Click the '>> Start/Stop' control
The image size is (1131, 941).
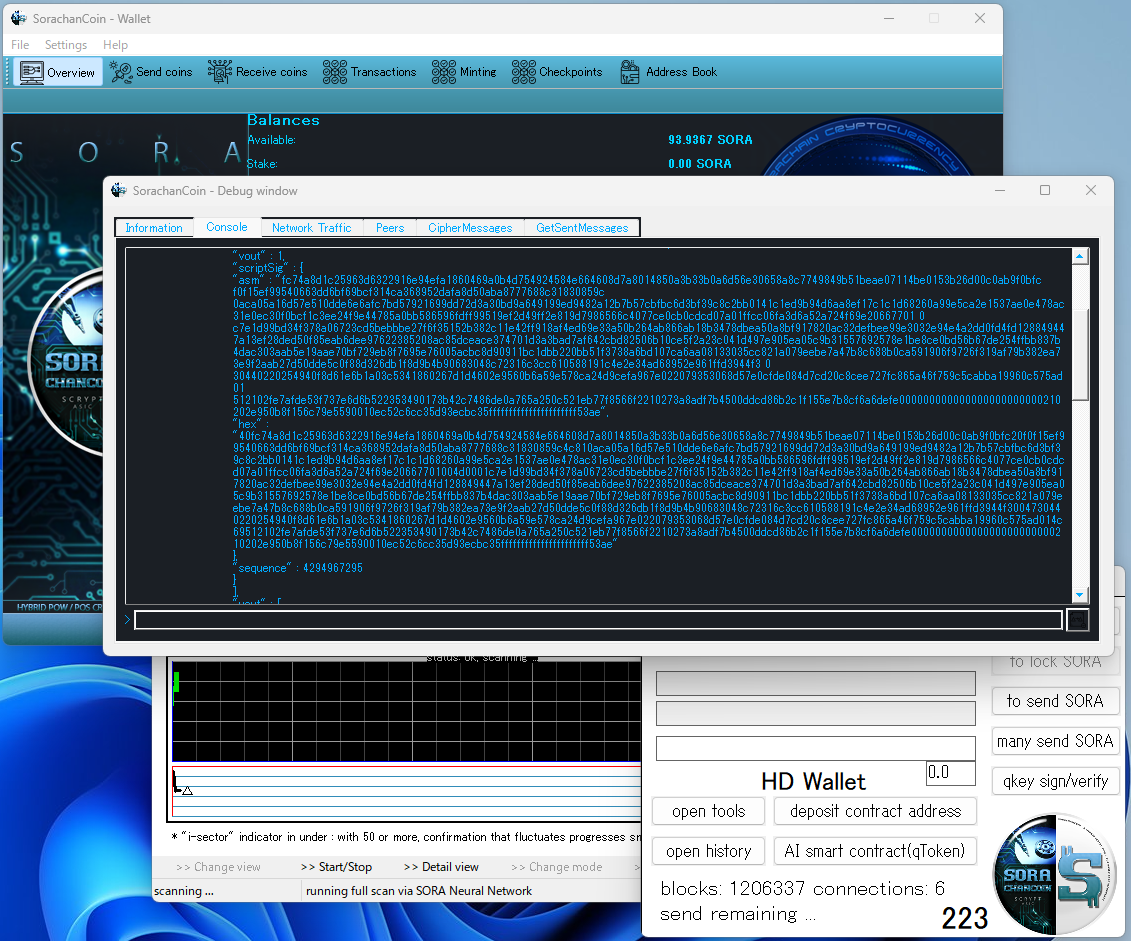[336, 867]
